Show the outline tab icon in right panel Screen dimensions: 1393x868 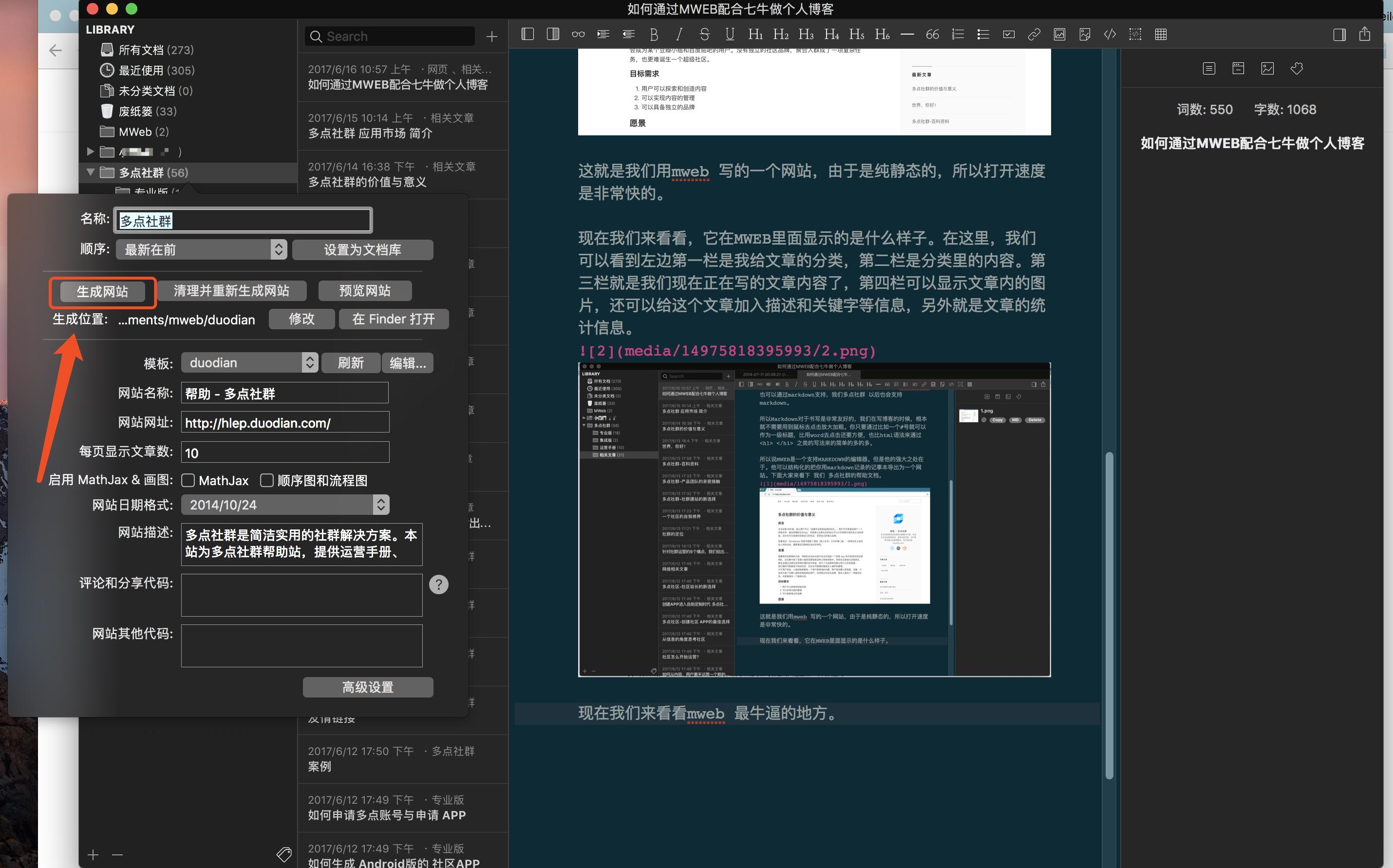tap(1209, 68)
